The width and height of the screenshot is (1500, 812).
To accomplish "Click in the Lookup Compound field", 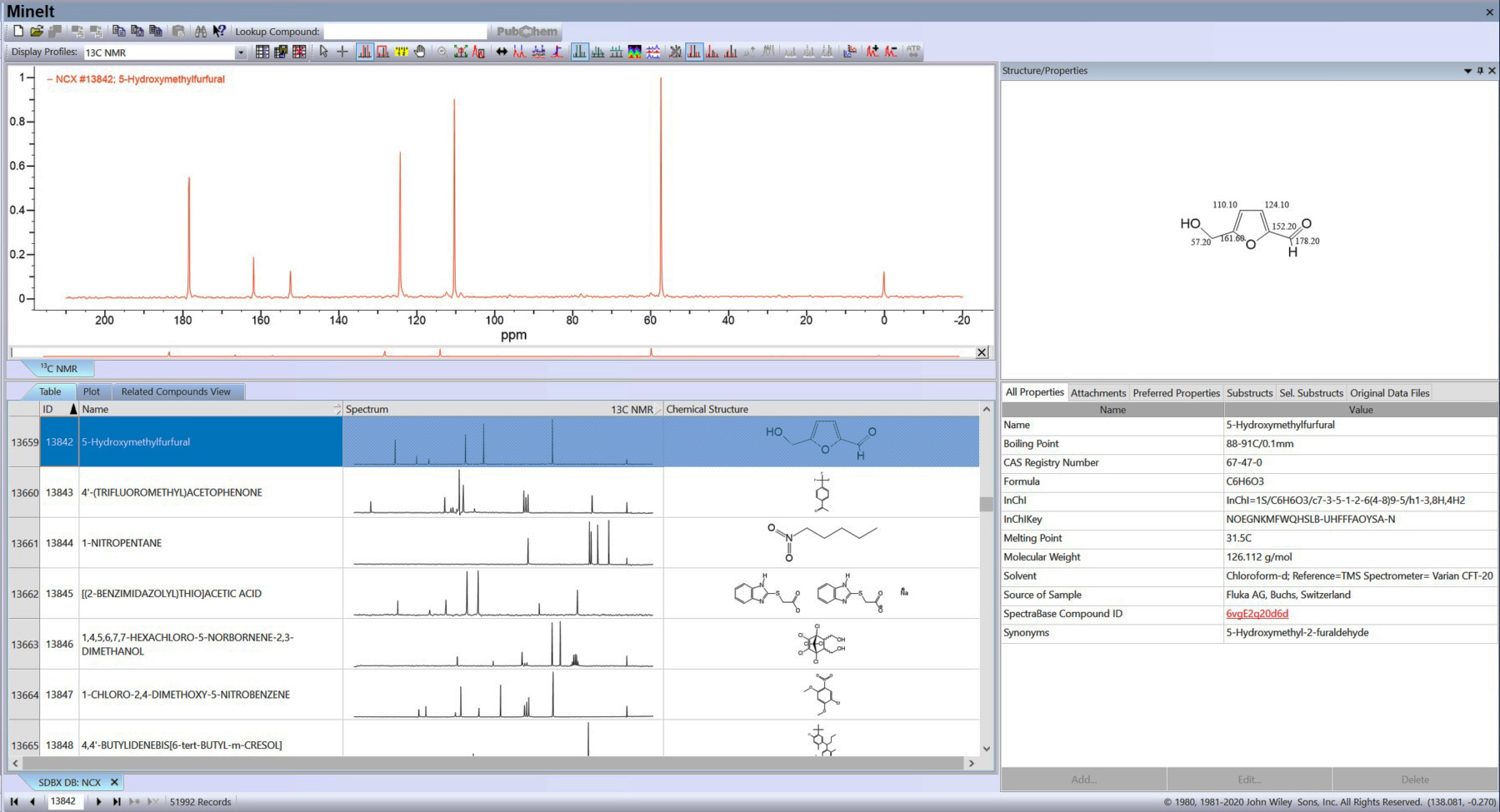I will click(405, 32).
